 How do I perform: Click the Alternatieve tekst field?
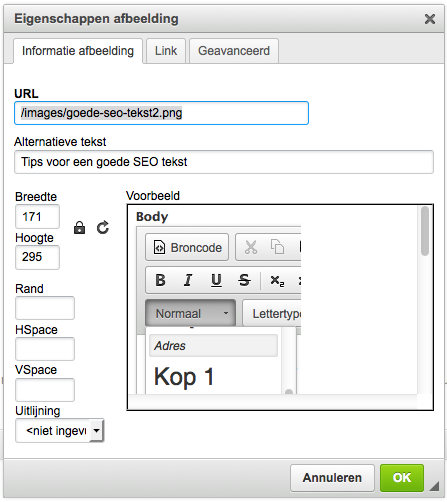coord(224,162)
